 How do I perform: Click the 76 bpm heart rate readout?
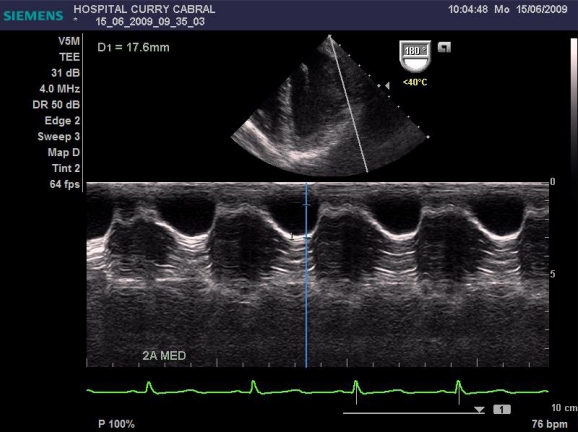[549, 424]
